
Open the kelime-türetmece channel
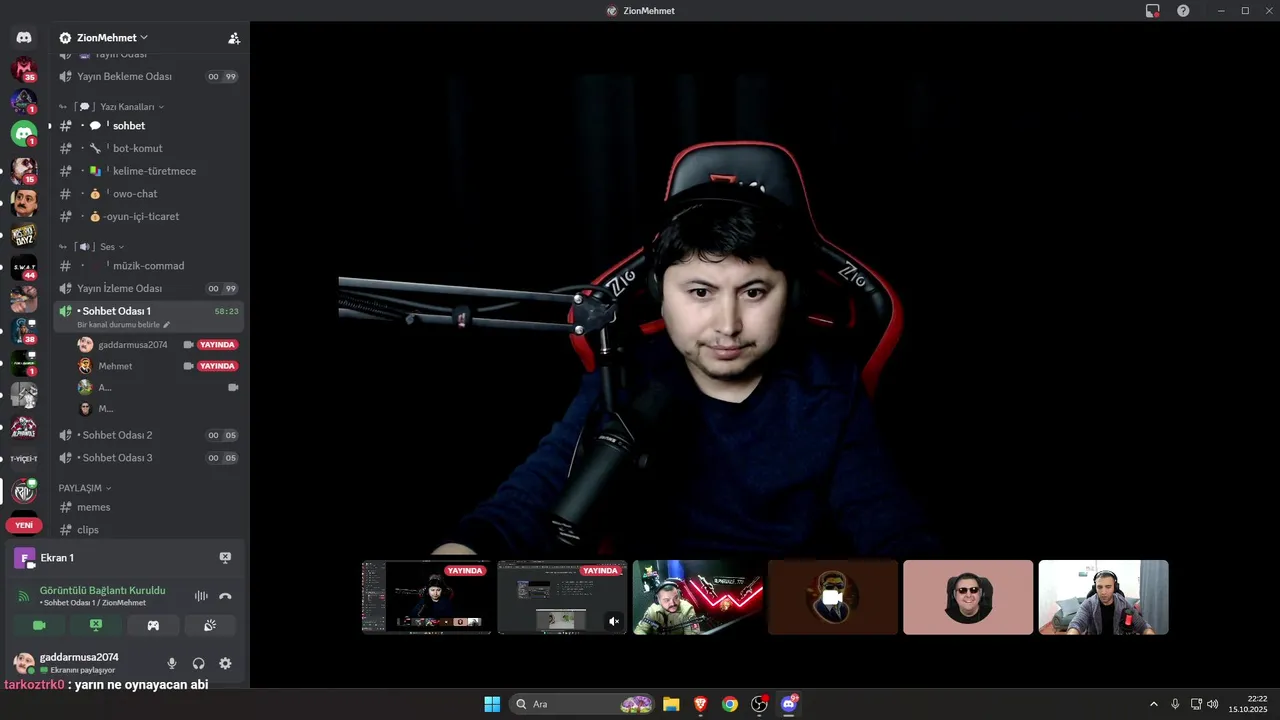pos(148,171)
